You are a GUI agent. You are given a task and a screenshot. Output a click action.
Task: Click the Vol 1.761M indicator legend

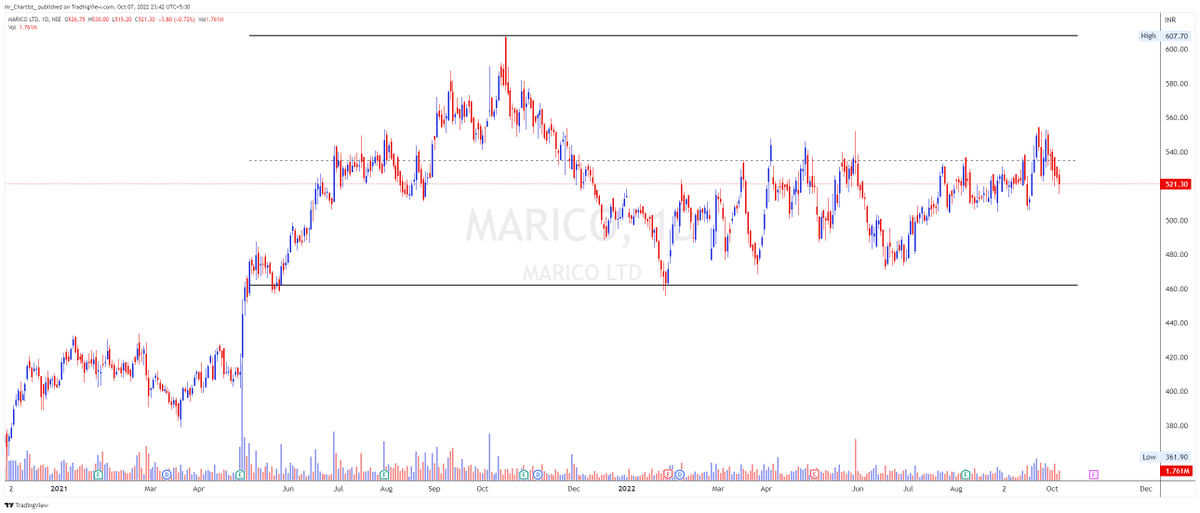[22, 28]
